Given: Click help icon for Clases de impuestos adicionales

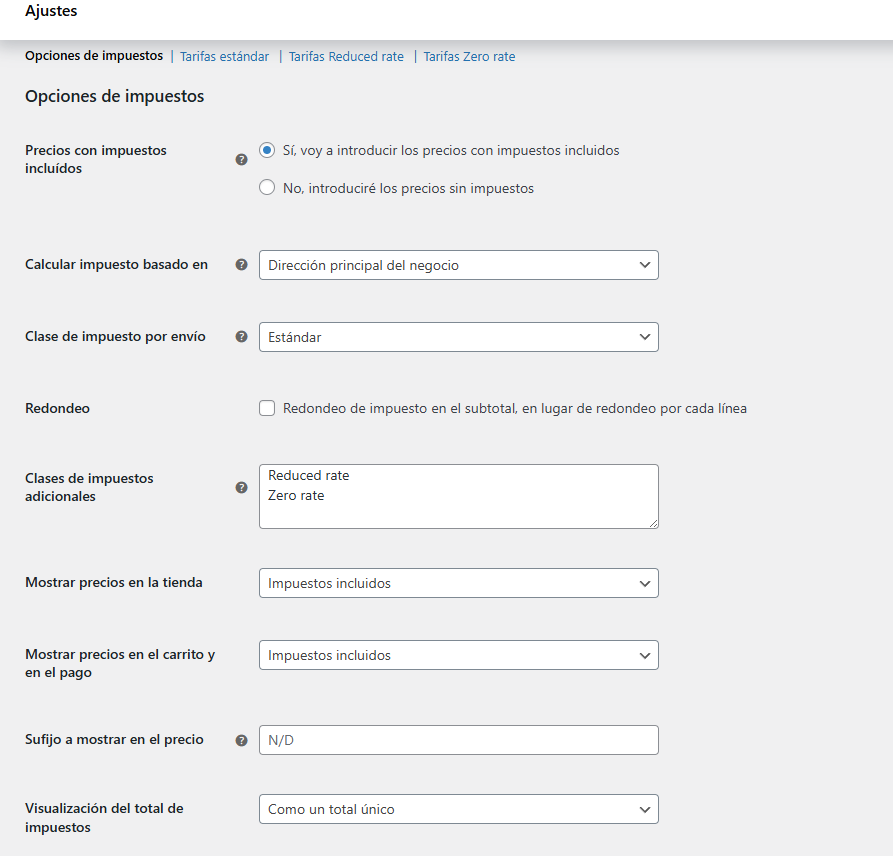Looking at the screenshot, I should (241, 488).
